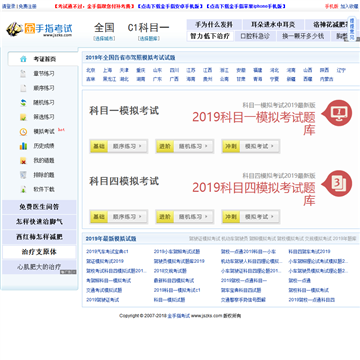This screenshot has height=360, width=360.
Task: Start 冲刺 模拟考试 under 科目一模拟考试
Action: (251, 146)
